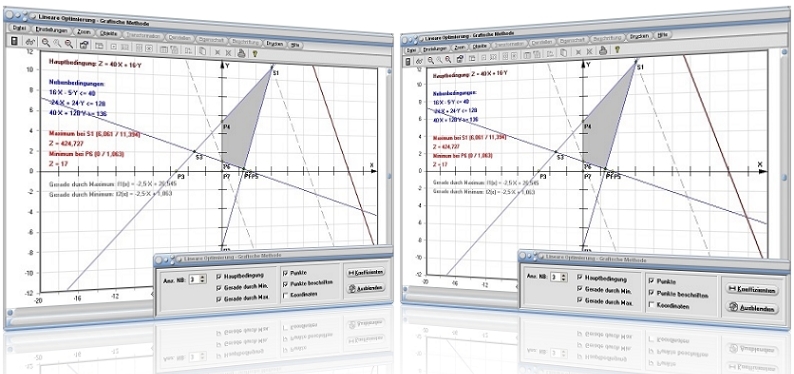794x374 pixels.
Task: Uncheck Punkte in the right dialog
Action: click(653, 281)
